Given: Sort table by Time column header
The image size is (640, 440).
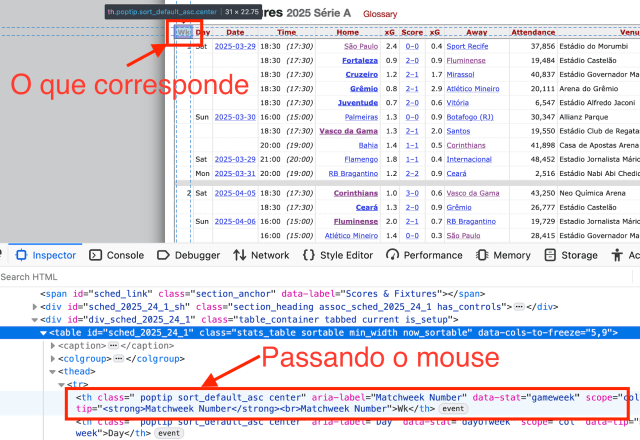Looking at the screenshot, I should [287, 32].
